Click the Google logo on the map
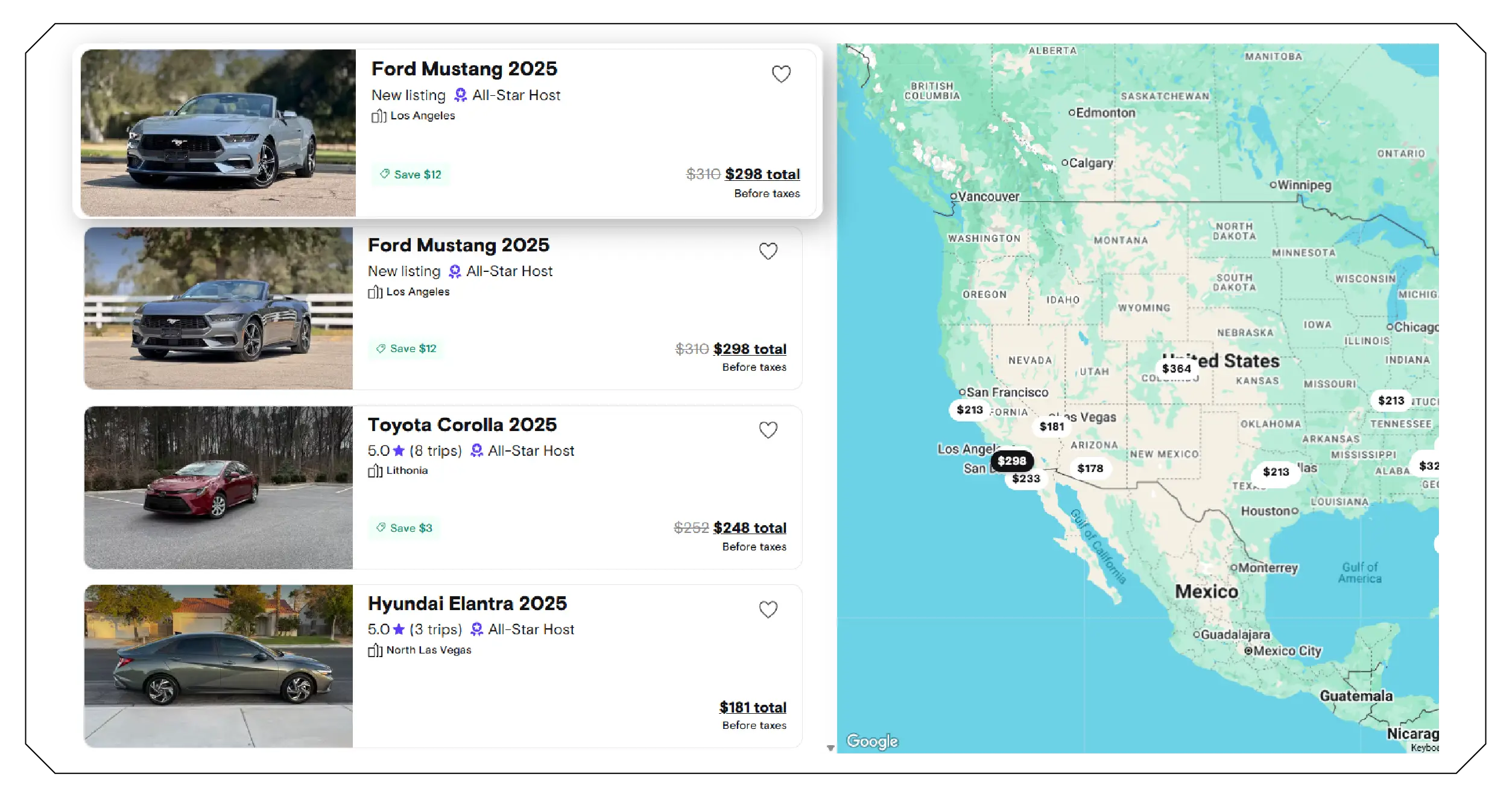 click(872, 742)
